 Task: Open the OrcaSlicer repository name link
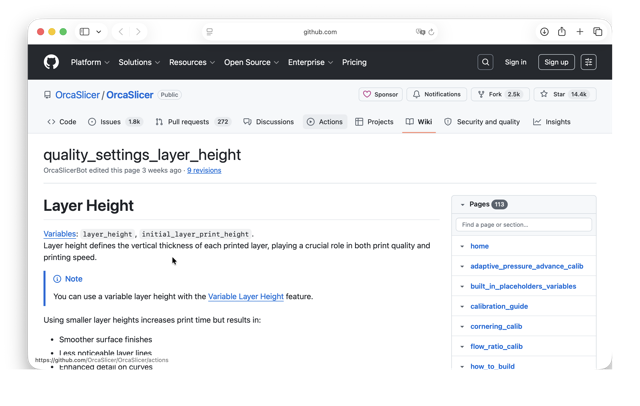point(130,95)
